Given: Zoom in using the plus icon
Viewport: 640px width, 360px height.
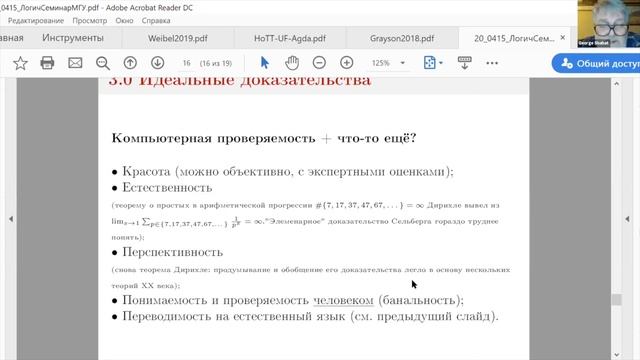Looking at the screenshot, I should 347,63.
